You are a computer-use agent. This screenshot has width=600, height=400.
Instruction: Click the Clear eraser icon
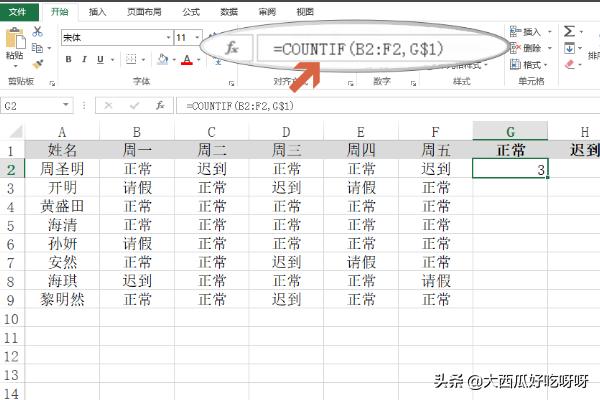tap(569, 64)
